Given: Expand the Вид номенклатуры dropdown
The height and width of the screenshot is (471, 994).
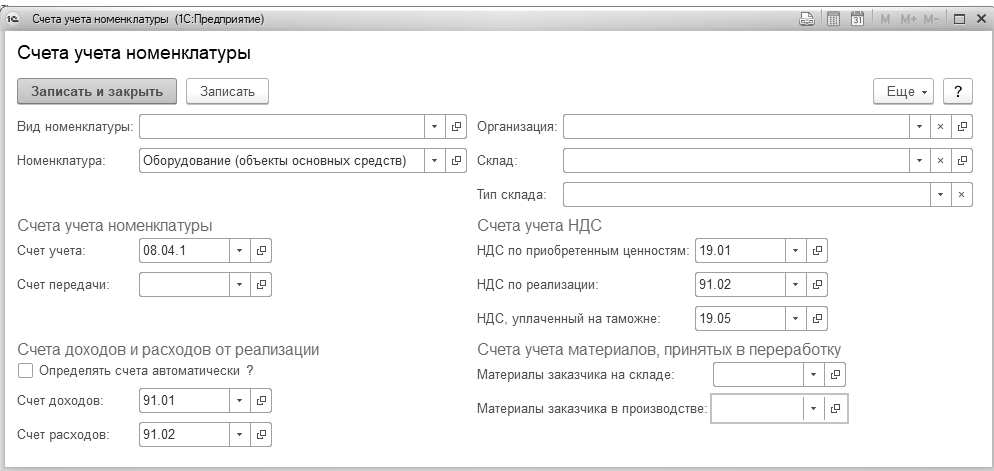Looking at the screenshot, I should (x=435, y=128).
